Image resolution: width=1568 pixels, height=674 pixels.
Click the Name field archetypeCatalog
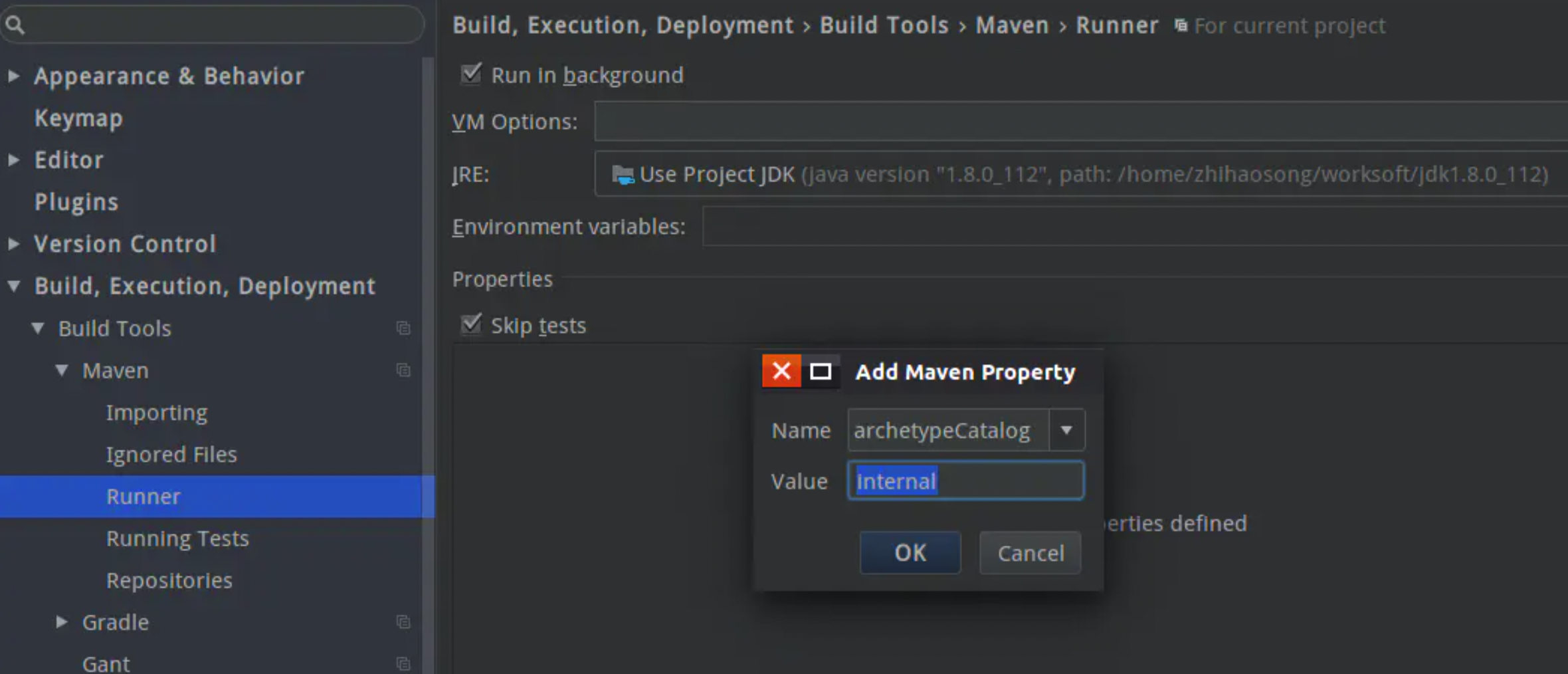[x=949, y=430]
